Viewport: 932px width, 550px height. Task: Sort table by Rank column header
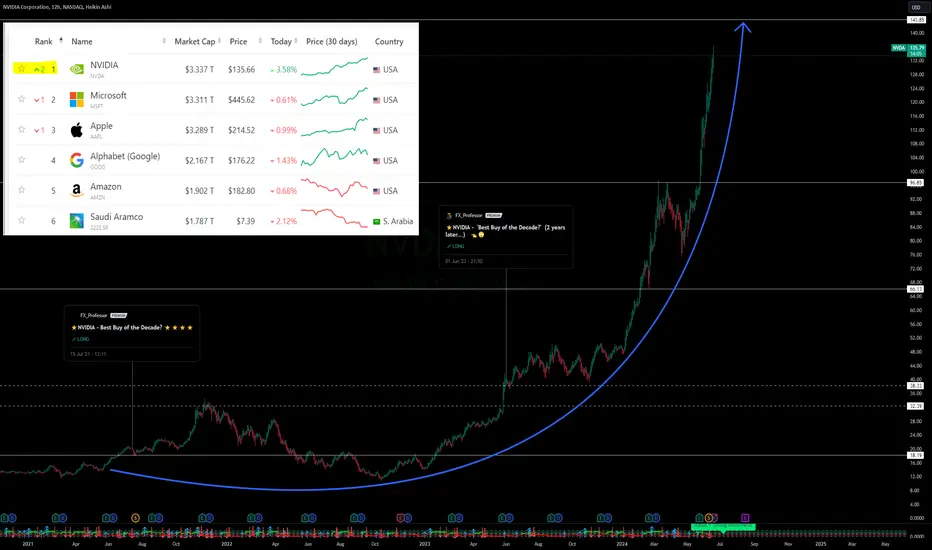(43, 42)
